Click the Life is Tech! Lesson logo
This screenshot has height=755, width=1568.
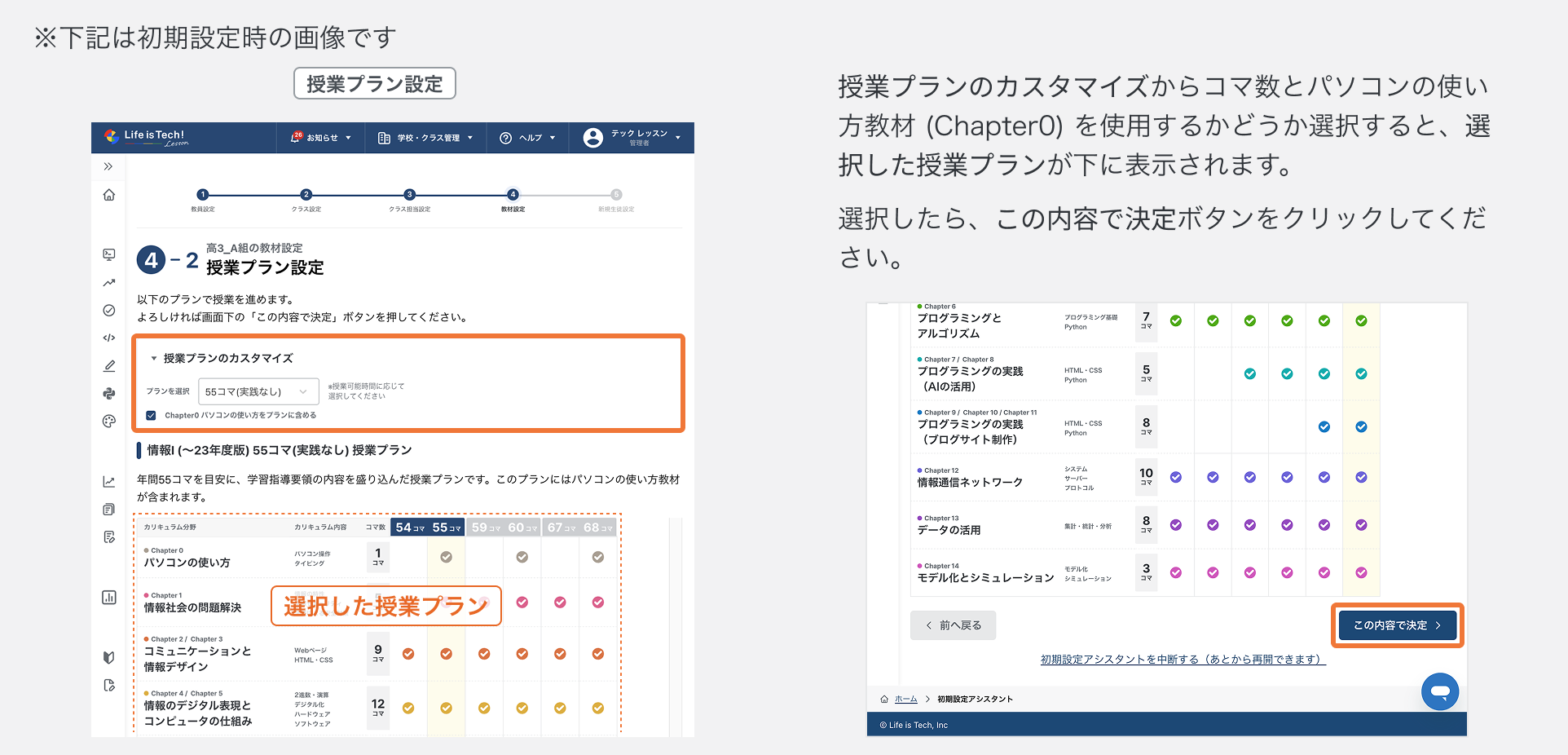(147, 138)
